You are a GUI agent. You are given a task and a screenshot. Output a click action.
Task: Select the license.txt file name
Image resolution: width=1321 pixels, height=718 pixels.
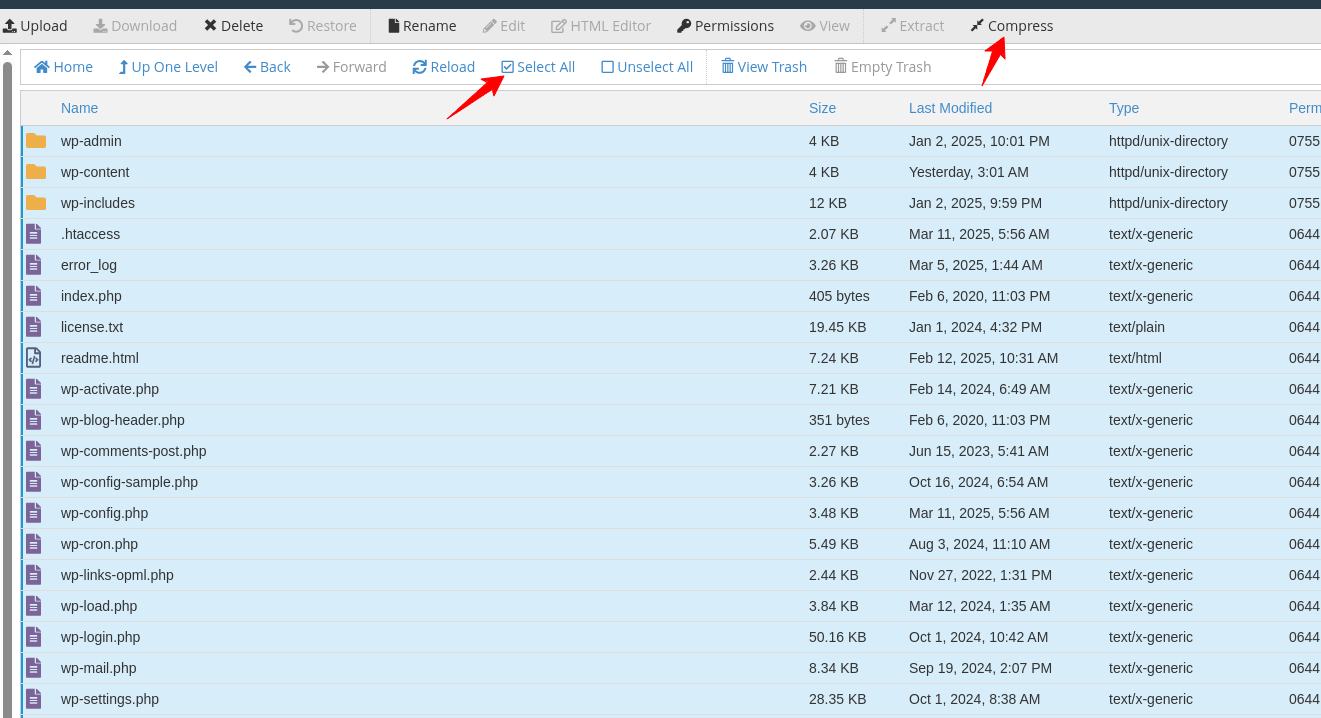(x=92, y=327)
